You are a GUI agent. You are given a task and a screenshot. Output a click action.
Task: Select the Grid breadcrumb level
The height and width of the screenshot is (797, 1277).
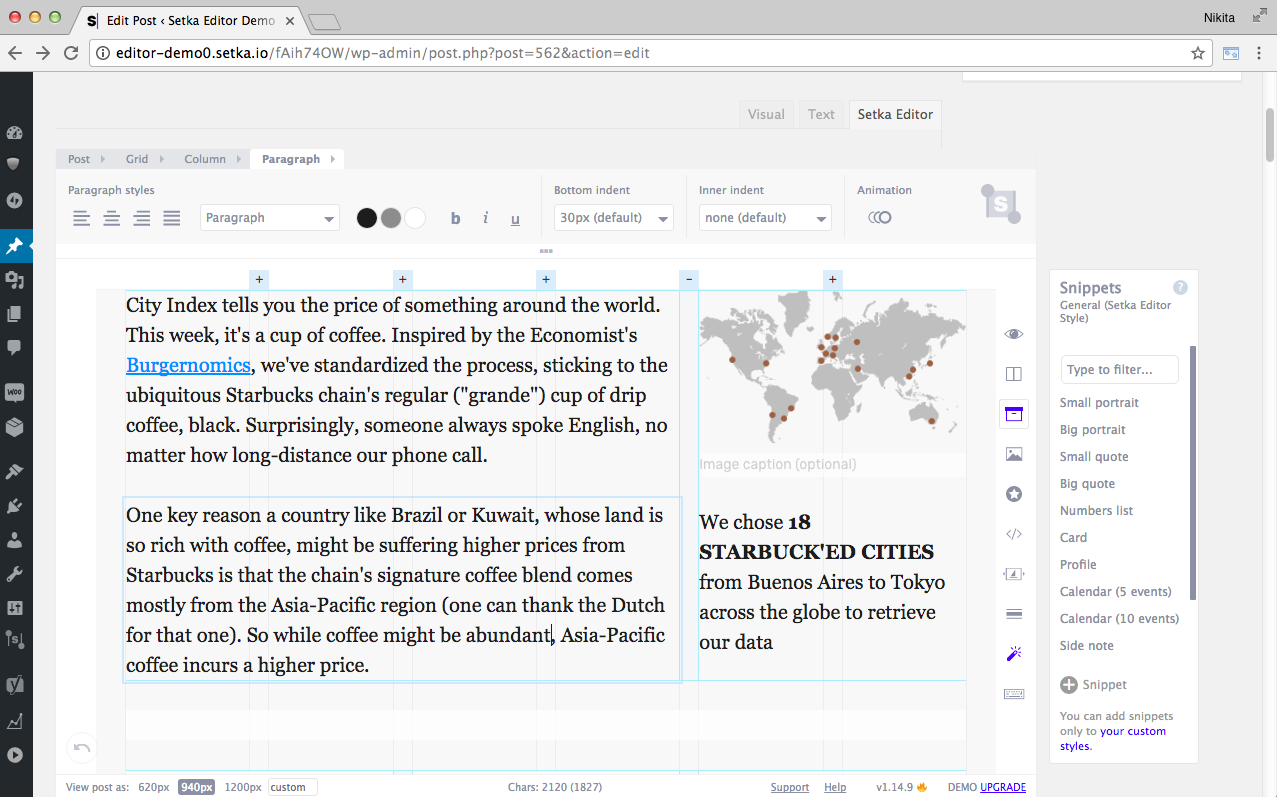137,159
